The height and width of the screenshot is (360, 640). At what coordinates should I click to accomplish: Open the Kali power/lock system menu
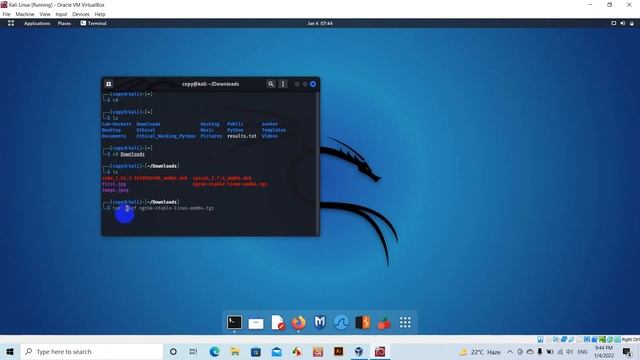[632, 23]
